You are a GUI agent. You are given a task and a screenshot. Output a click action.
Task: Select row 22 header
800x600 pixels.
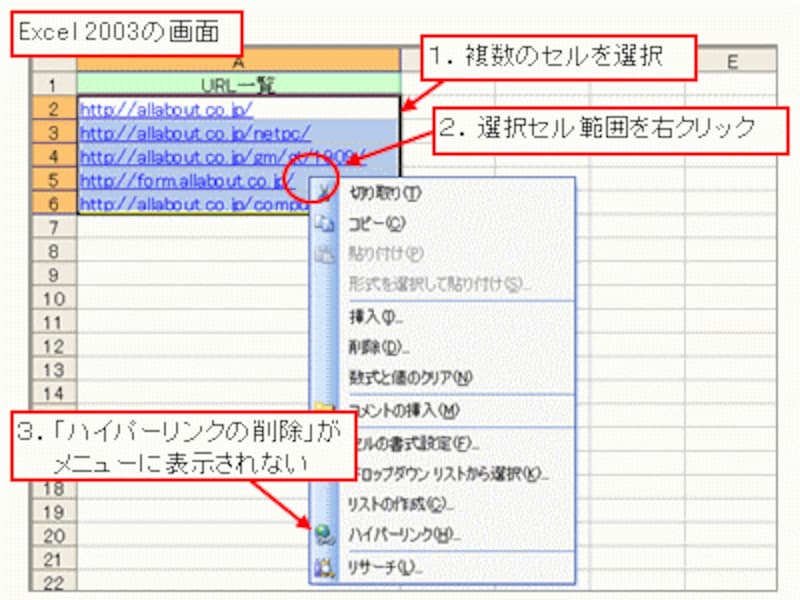point(54,583)
